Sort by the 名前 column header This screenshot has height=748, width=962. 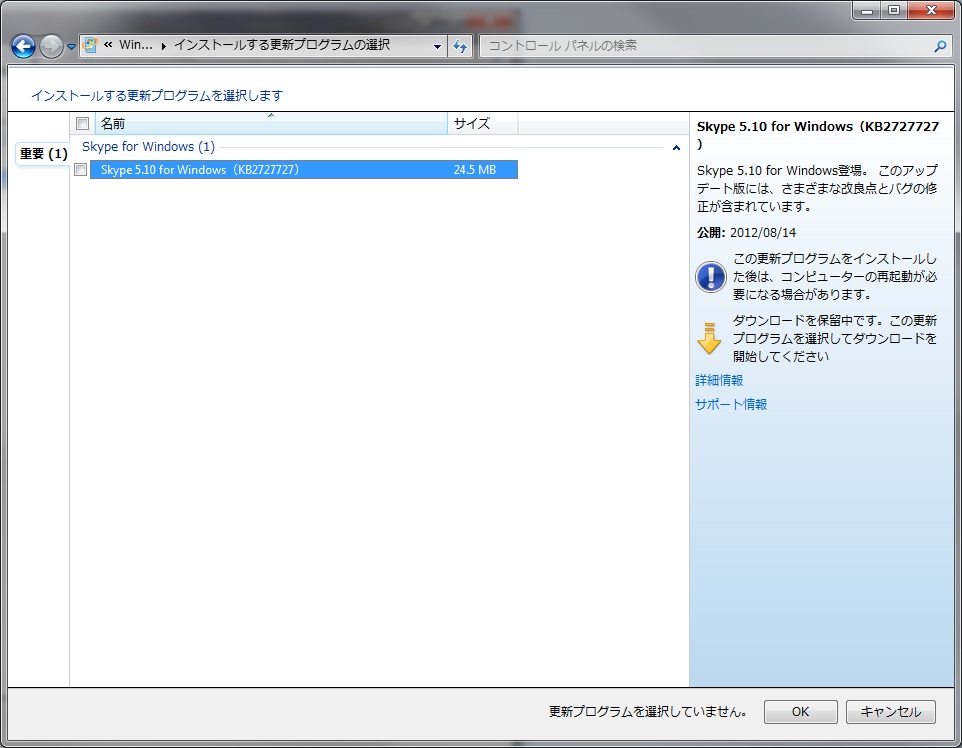271,123
